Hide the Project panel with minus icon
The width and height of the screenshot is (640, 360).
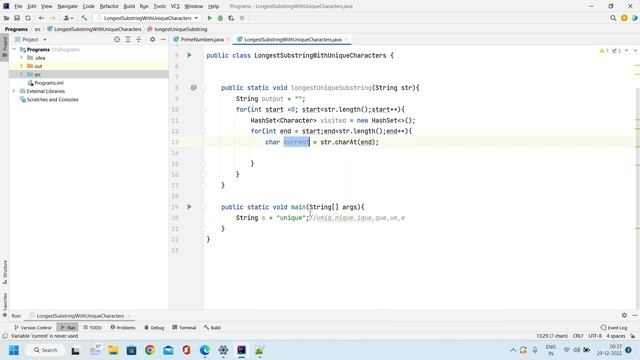coord(163,40)
